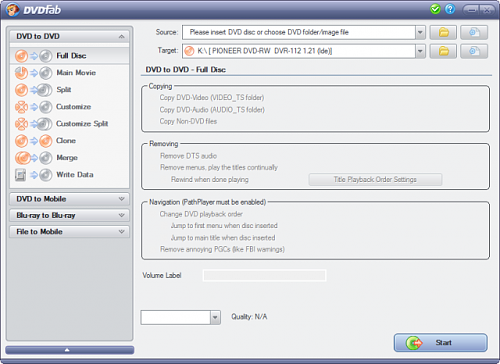Choose a Target image file

(474, 51)
